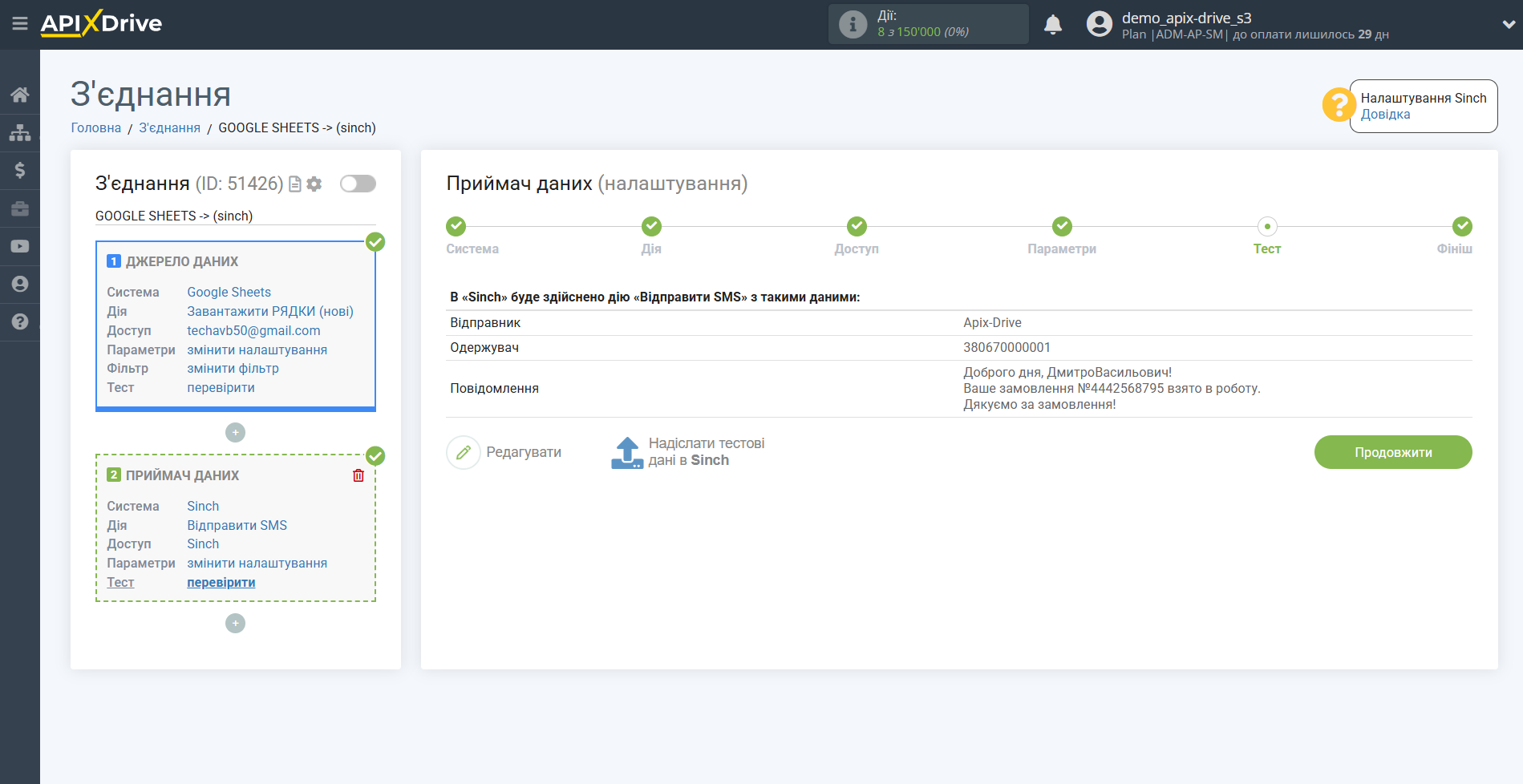Viewport: 1523px width, 784px height.
Task: Open connections sitemap icon in sidebar
Action: [20, 132]
